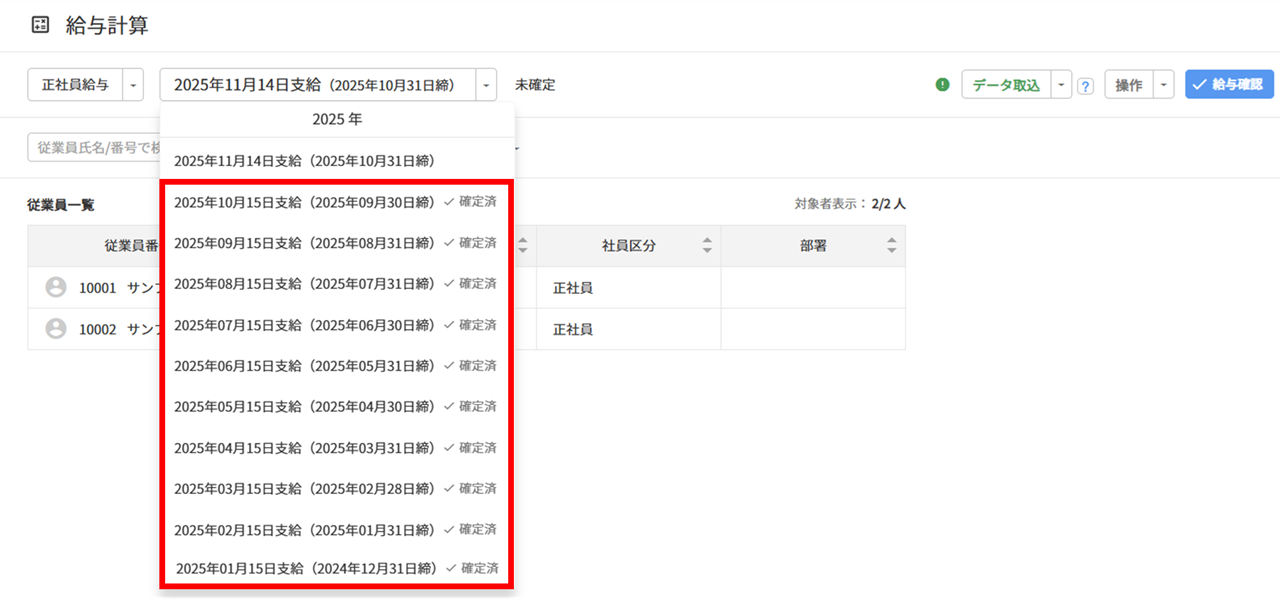Click the blue 給与確認 button
Screen dimensions: 1280x602
coord(1229,85)
